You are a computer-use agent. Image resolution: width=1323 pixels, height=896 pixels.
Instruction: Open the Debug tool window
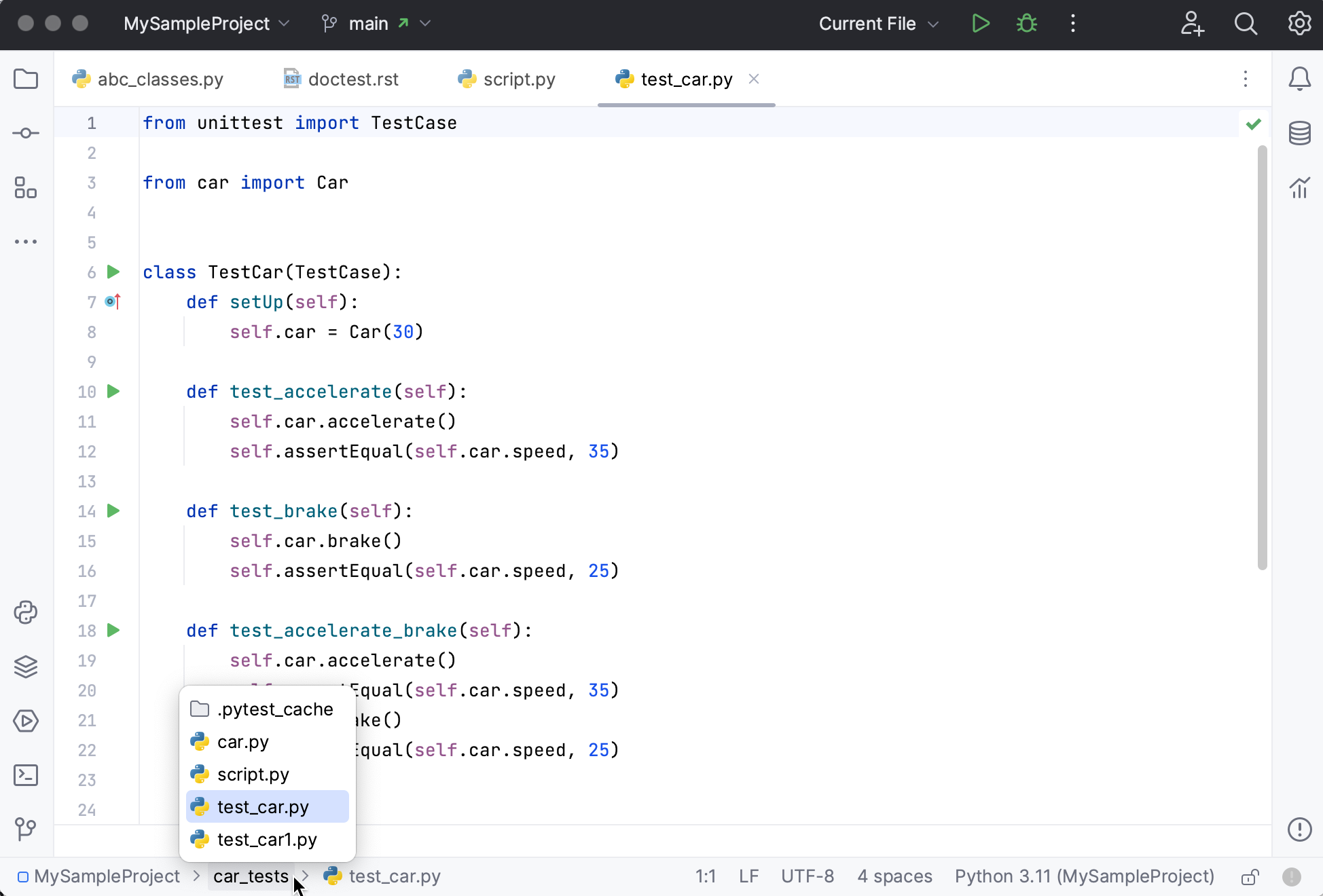point(1026,23)
